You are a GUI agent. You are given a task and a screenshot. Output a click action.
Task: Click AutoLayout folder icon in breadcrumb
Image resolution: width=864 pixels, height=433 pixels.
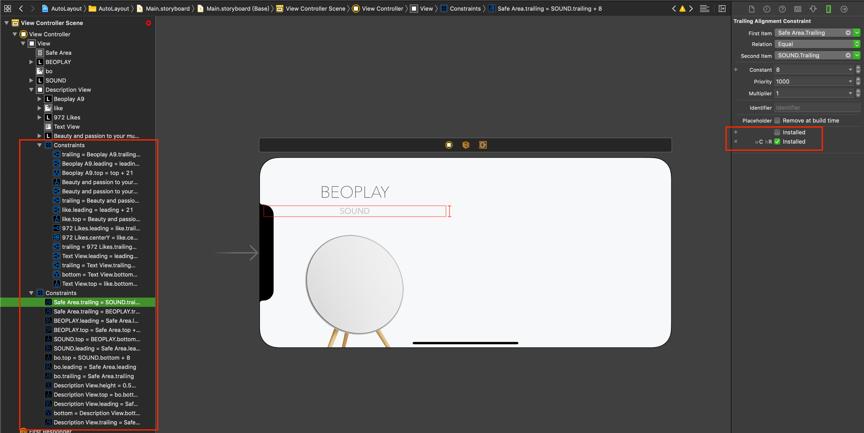(x=93, y=9)
